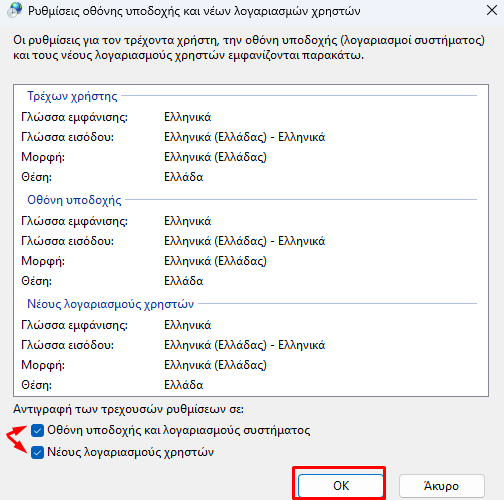Click the 'Αντιγραφή των τρεχουσών ρυθμίσεων σε:' text

point(128,409)
